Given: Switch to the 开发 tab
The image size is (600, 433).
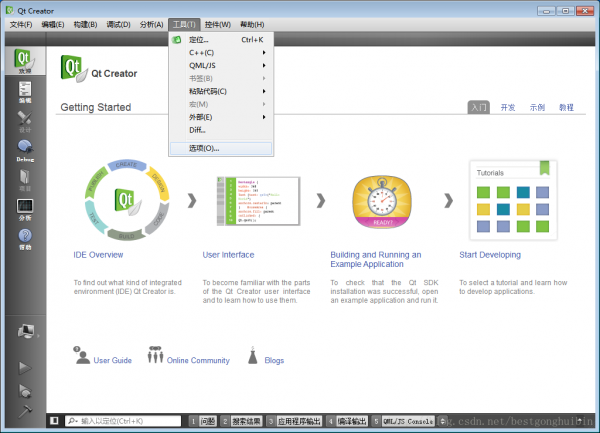Looking at the screenshot, I should coord(508,107).
